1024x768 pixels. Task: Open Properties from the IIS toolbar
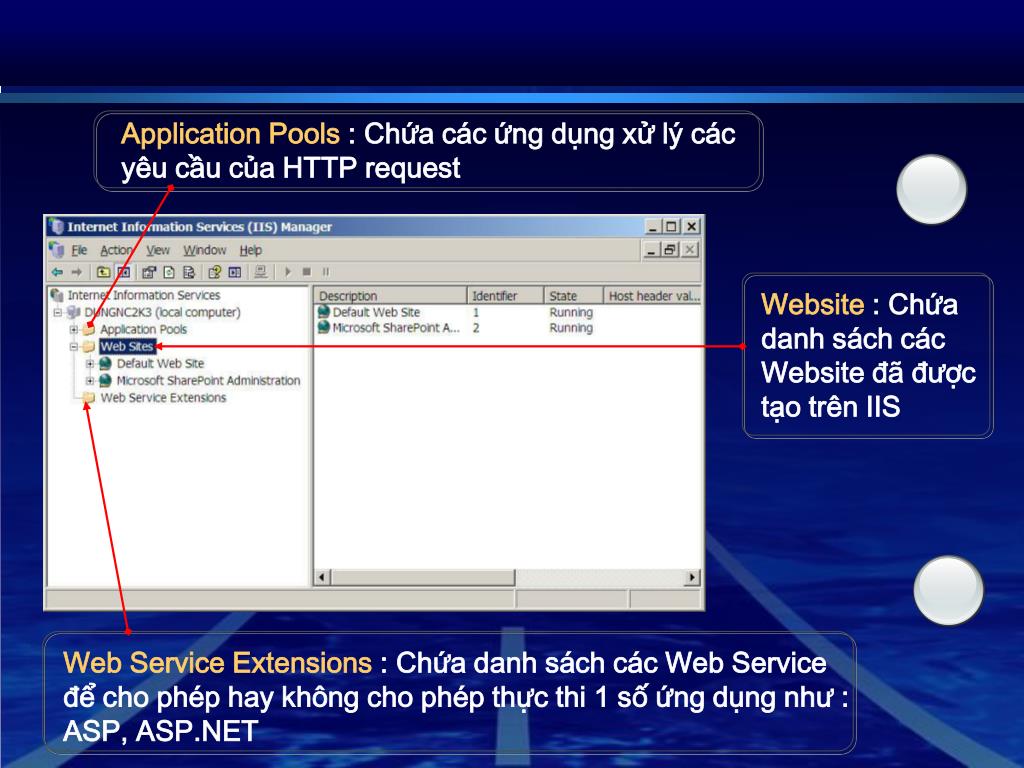[149, 272]
